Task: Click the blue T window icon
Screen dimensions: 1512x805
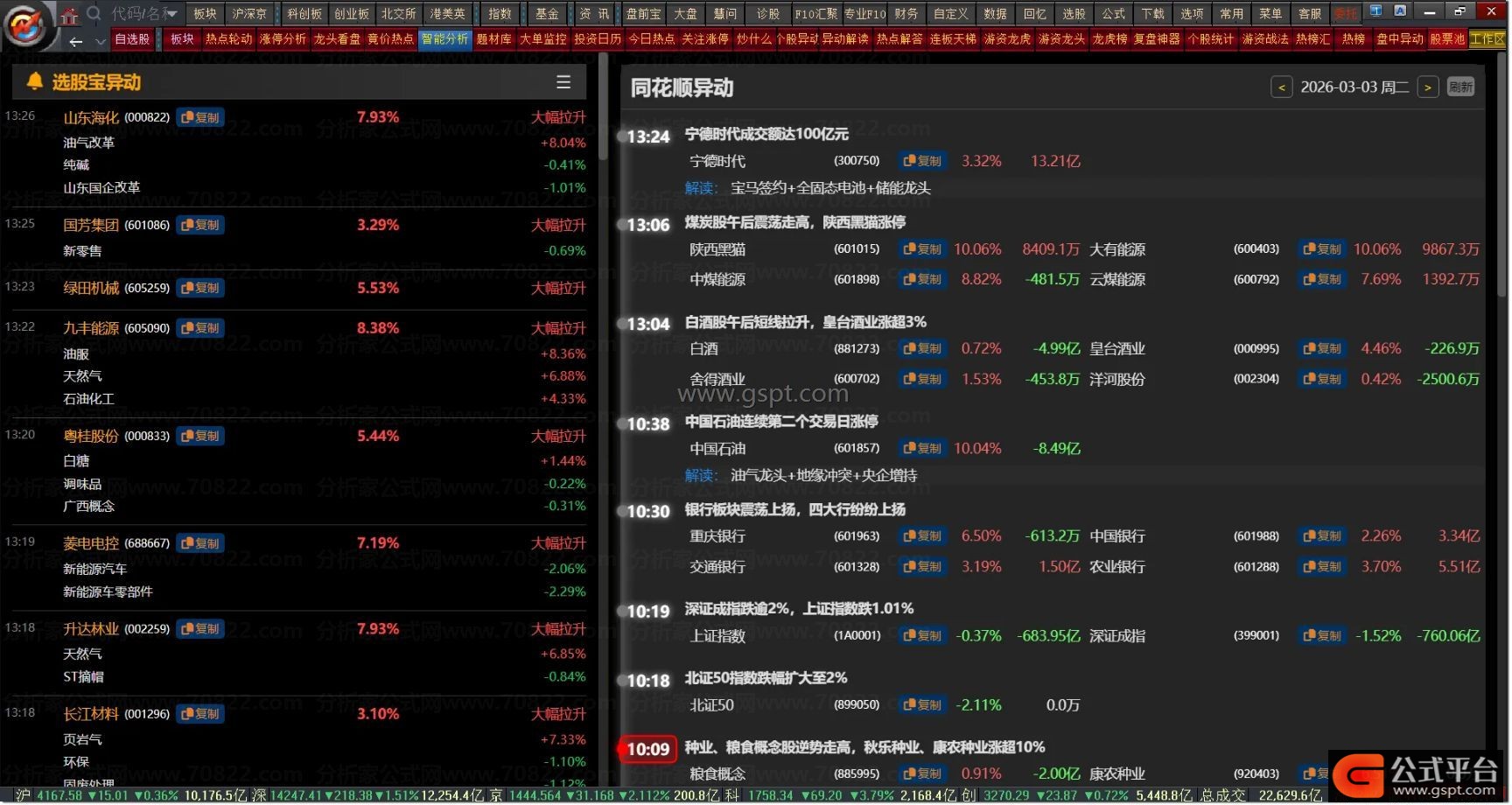Action: [1376, 11]
